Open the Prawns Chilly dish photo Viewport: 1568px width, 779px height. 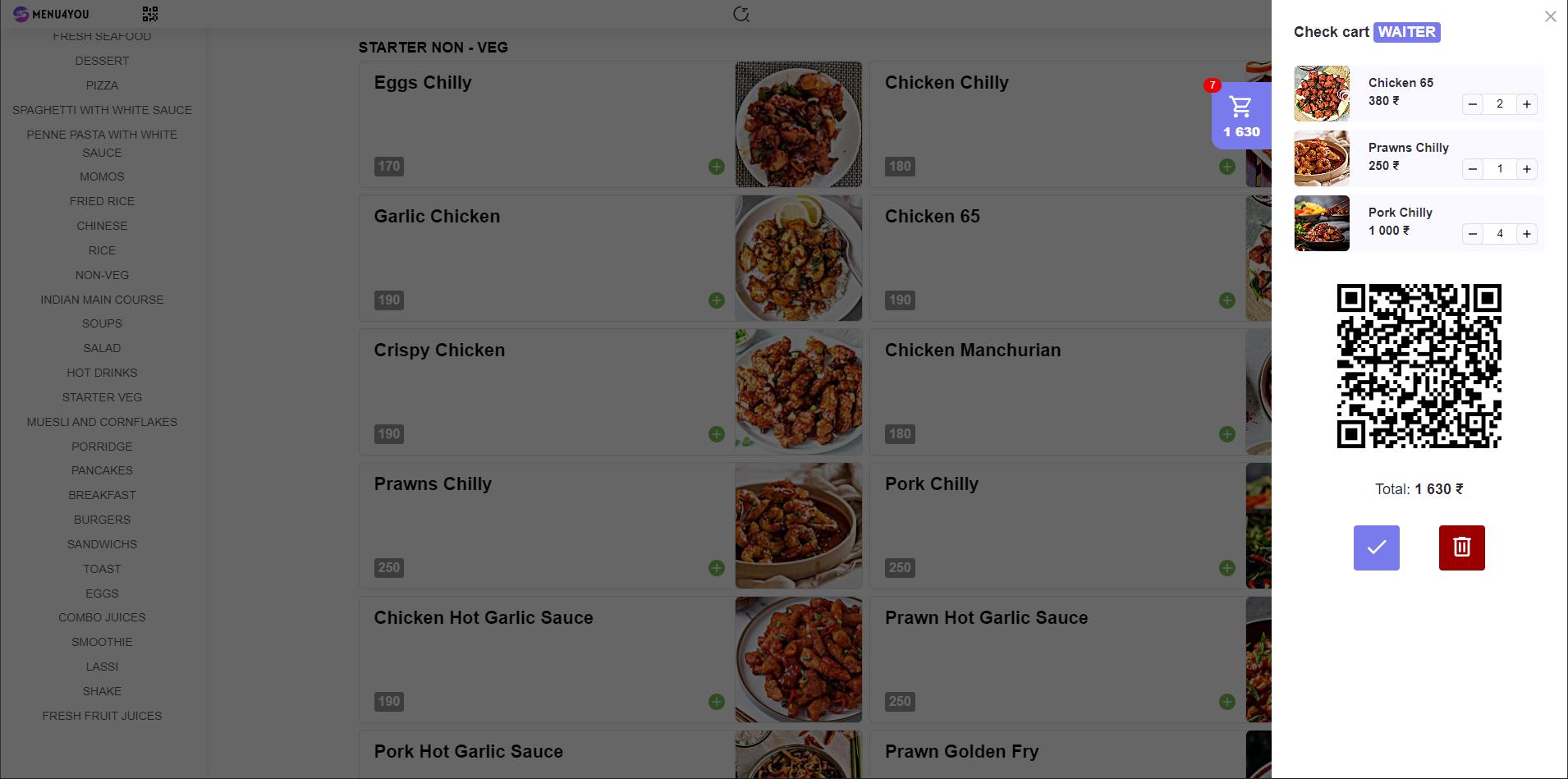798,525
